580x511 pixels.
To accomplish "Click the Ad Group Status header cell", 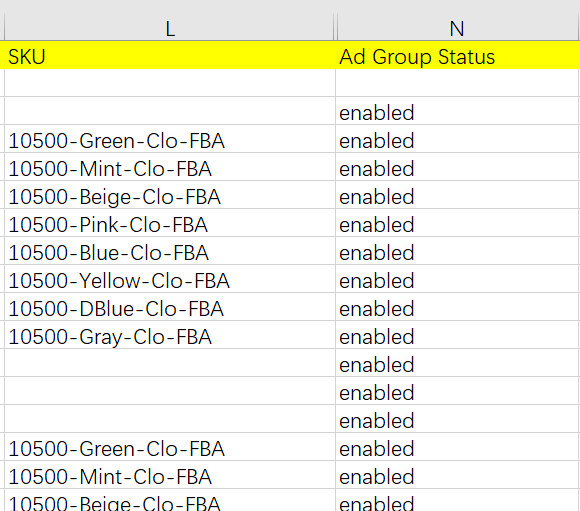I will pyautogui.click(x=458, y=55).
